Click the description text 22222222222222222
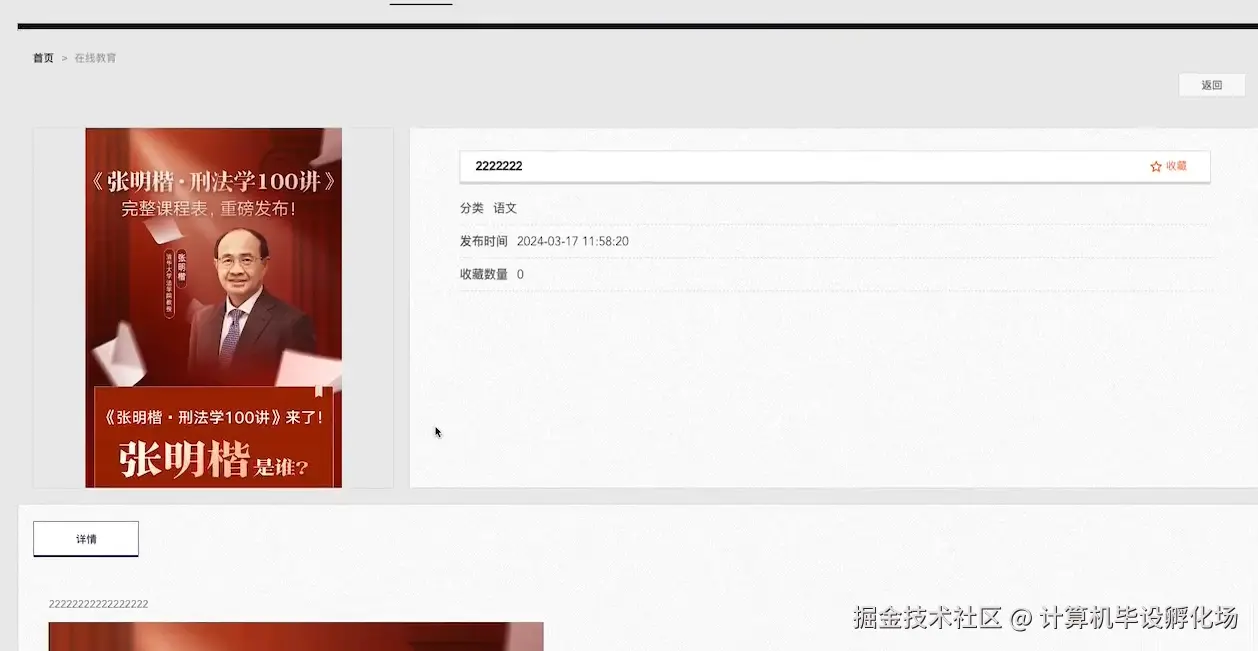 (x=98, y=604)
